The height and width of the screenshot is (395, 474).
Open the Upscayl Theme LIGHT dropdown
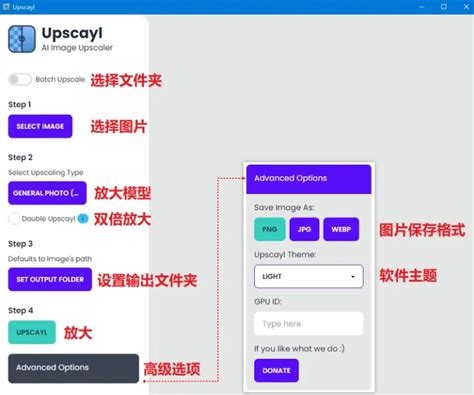pyautogui.click(x=309, y=276)
